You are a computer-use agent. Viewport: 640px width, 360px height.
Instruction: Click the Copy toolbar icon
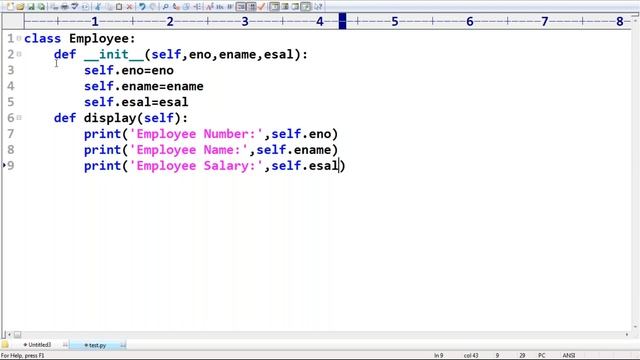pos(108,7)
